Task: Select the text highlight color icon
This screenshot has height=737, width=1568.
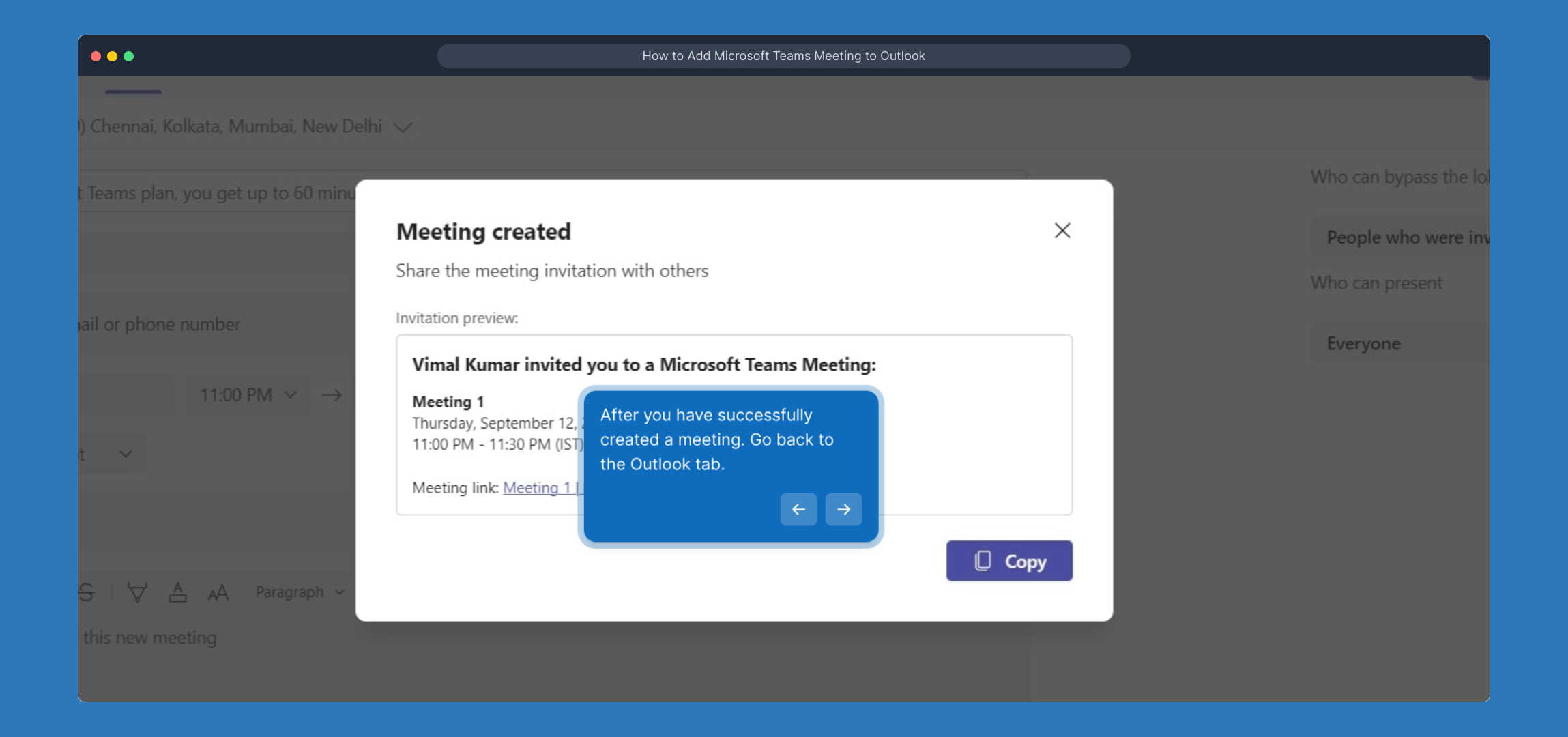Action: [x=137, y=592]
